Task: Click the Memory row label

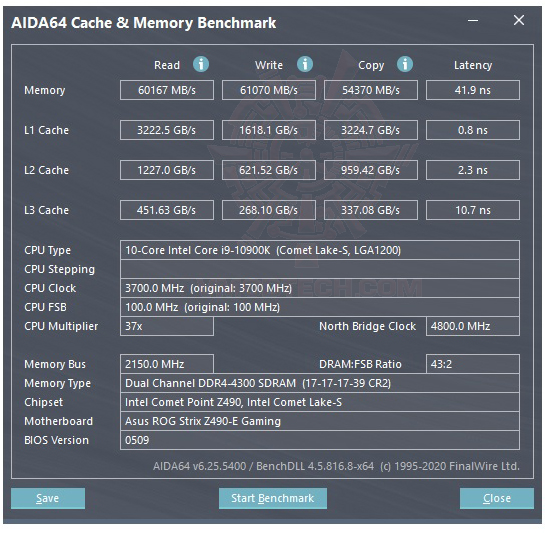Action: [x=44, y=91]
